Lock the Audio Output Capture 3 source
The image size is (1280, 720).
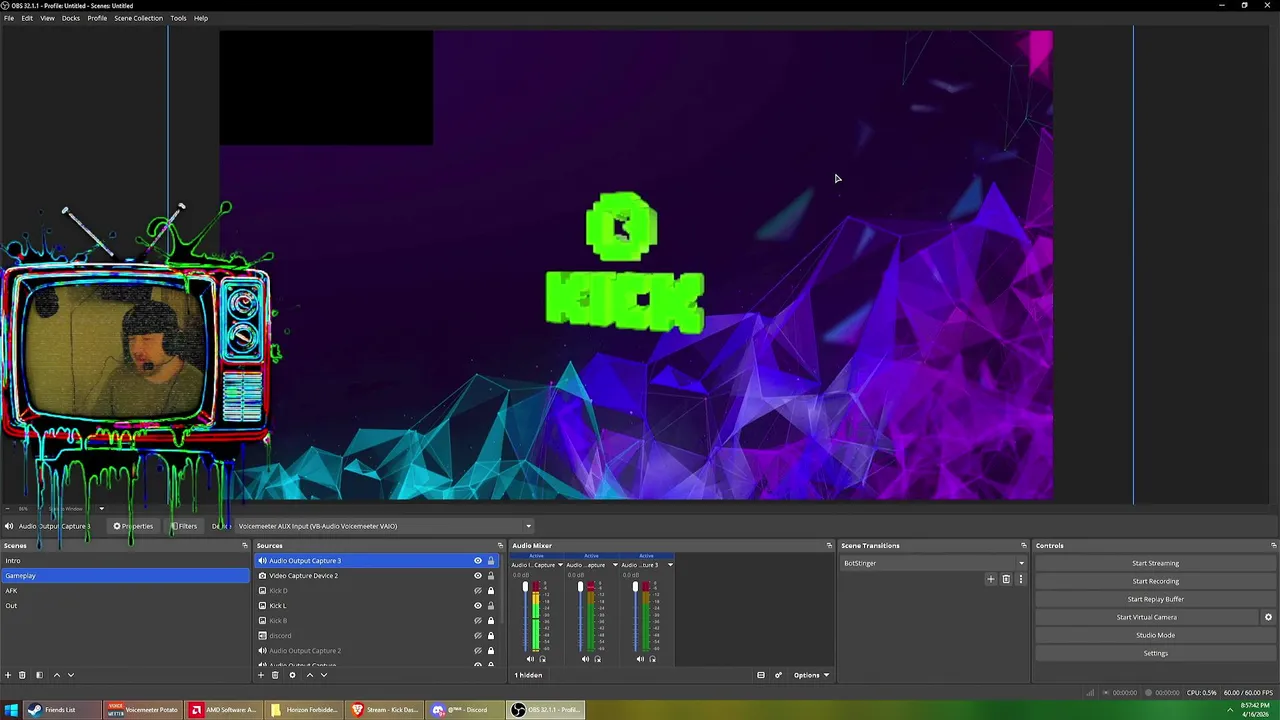490,561
